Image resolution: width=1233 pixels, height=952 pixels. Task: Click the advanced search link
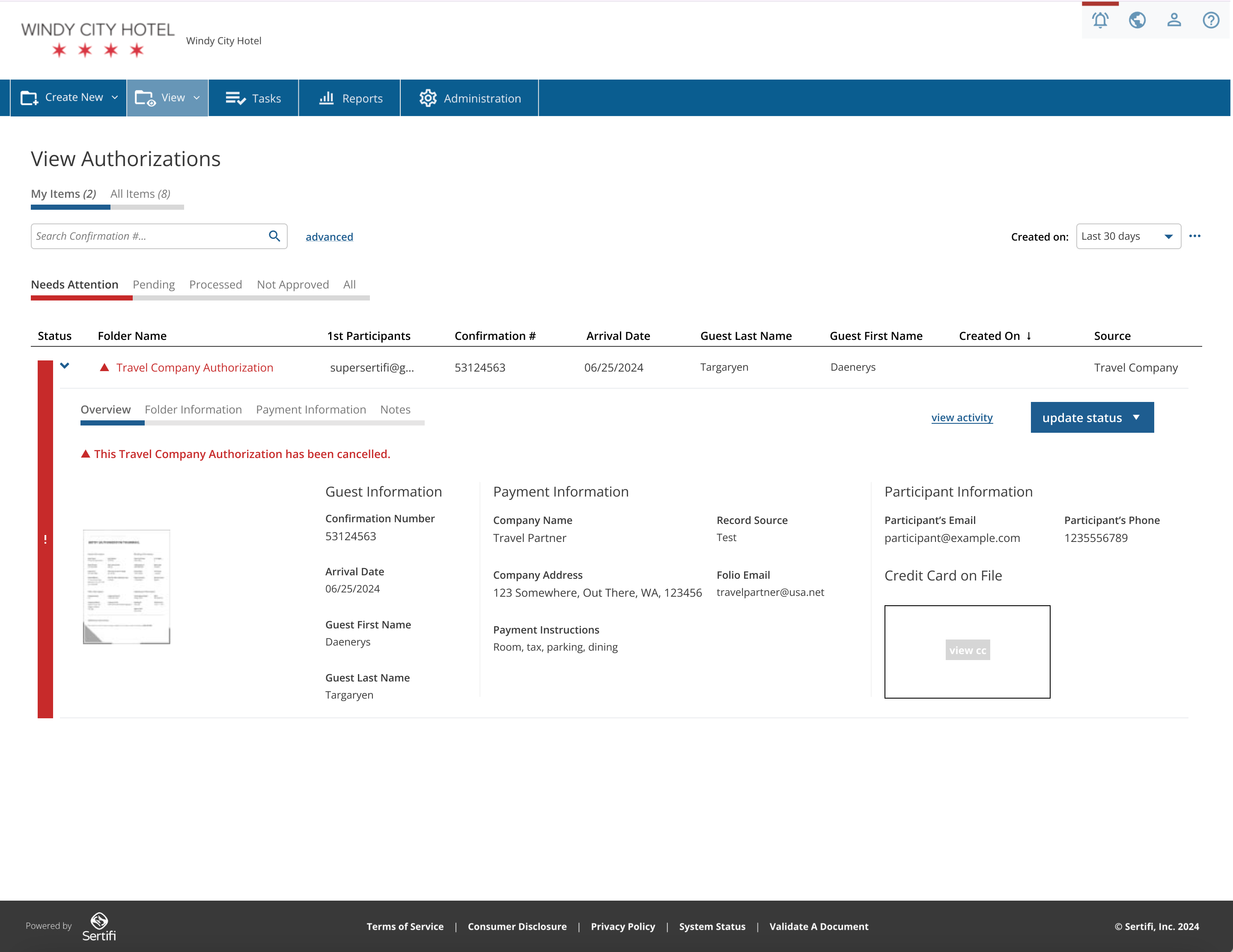click(329, 237)
